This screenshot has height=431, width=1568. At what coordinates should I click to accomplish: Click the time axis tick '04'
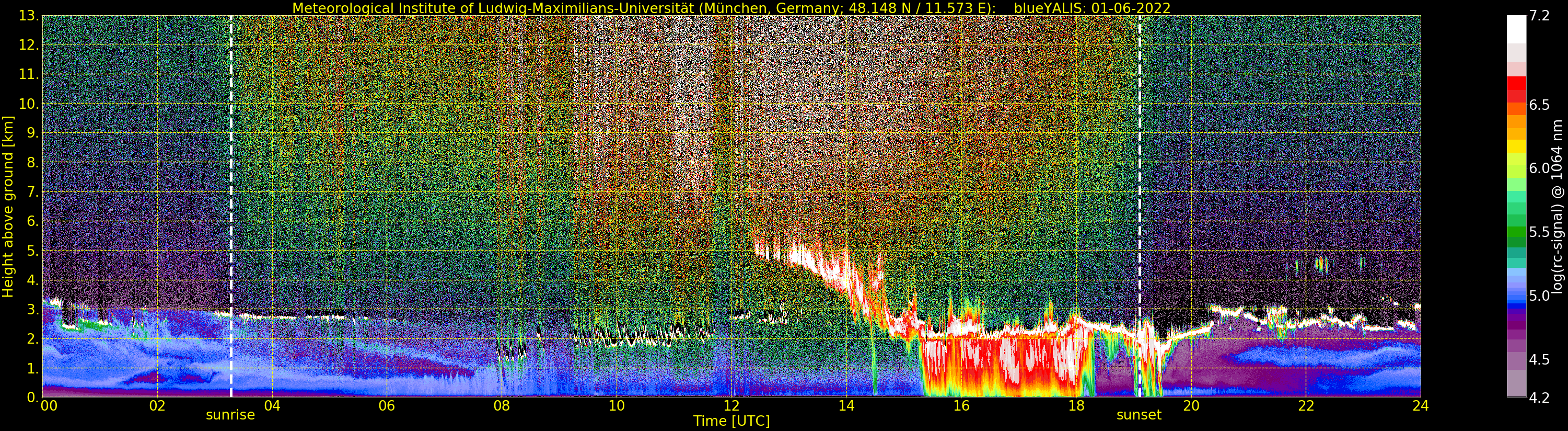[x=272, y=406]
